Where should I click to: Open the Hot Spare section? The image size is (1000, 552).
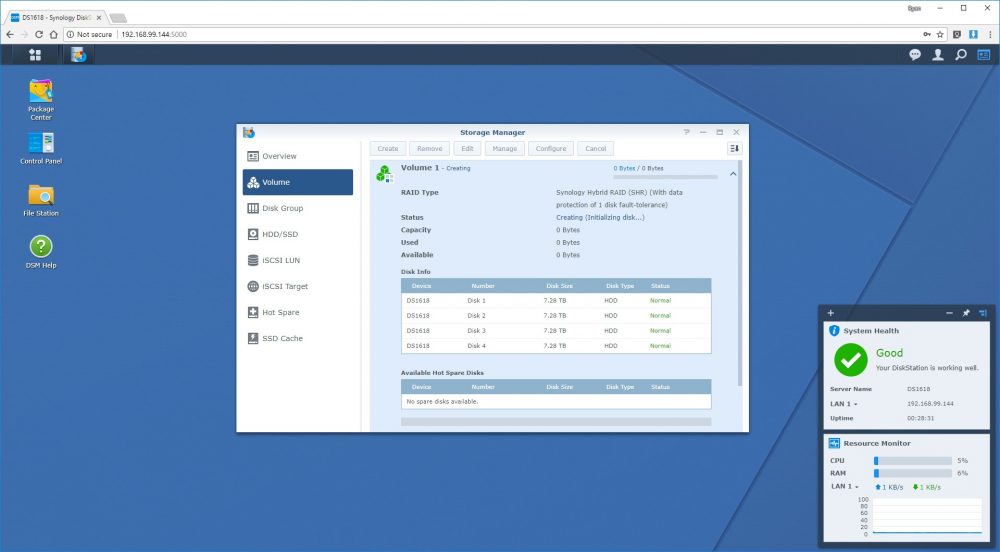click(x=298, y=312)
